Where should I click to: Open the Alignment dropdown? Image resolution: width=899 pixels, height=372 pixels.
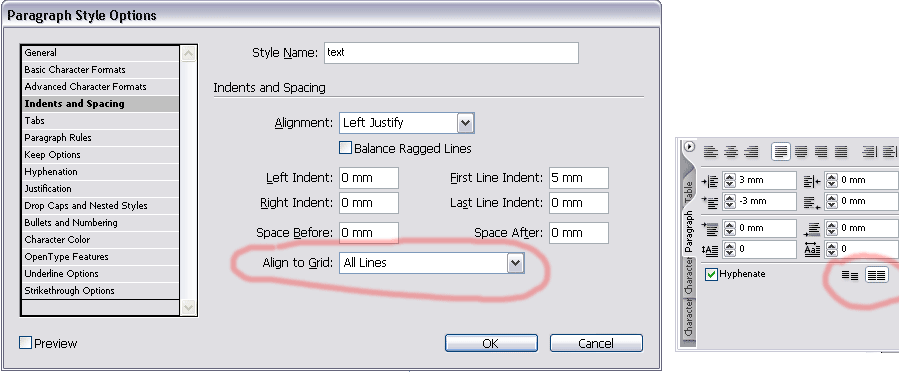(406, 123)
